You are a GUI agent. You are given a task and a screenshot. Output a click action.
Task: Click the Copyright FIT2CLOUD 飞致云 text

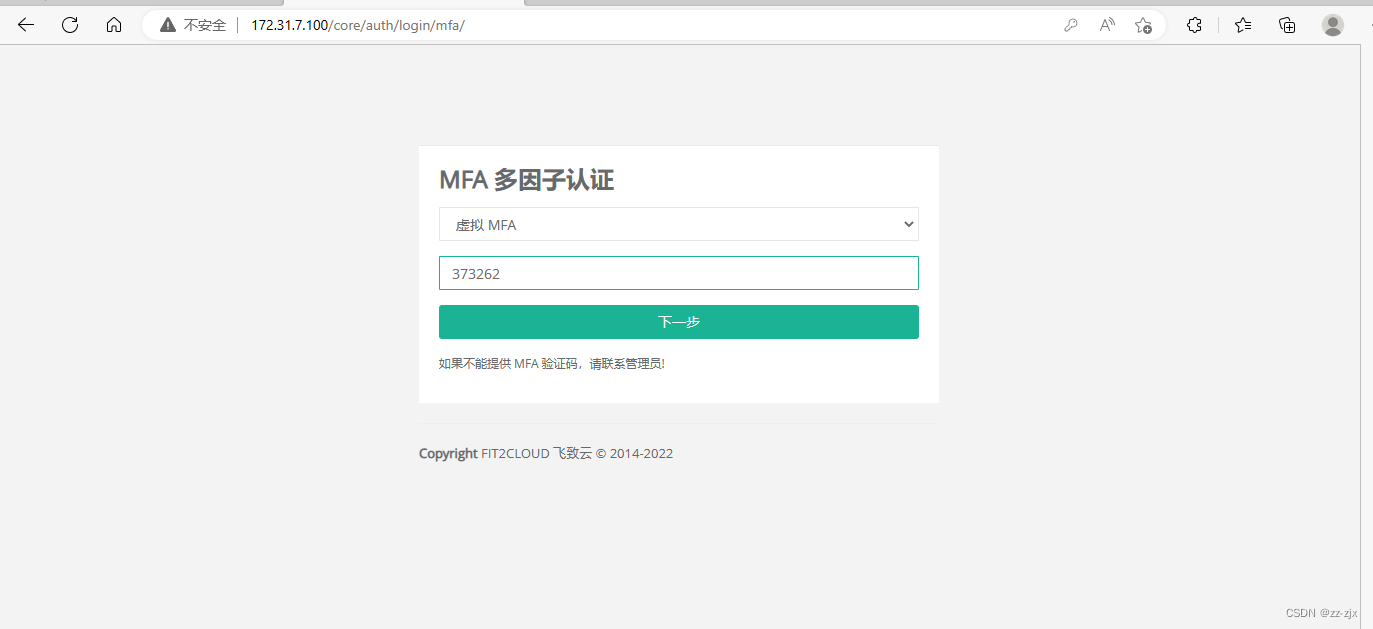tap(546, 453)
